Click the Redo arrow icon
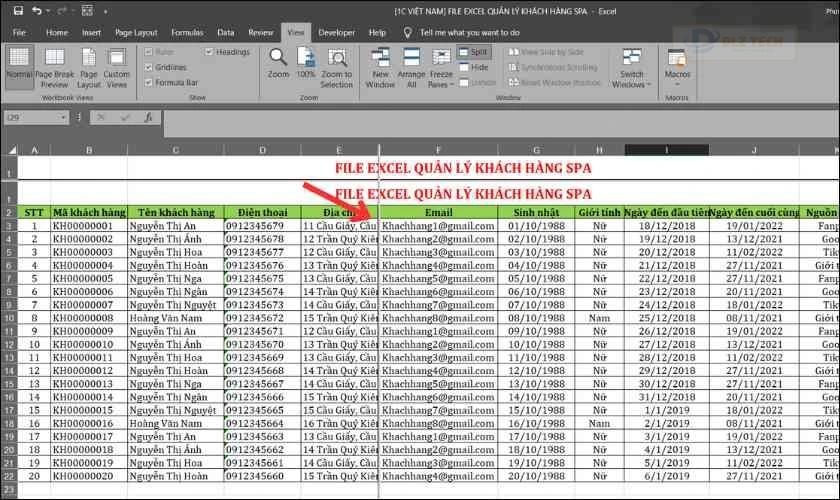The width and height of the screenshot is (840, 500). click(61, 11)
